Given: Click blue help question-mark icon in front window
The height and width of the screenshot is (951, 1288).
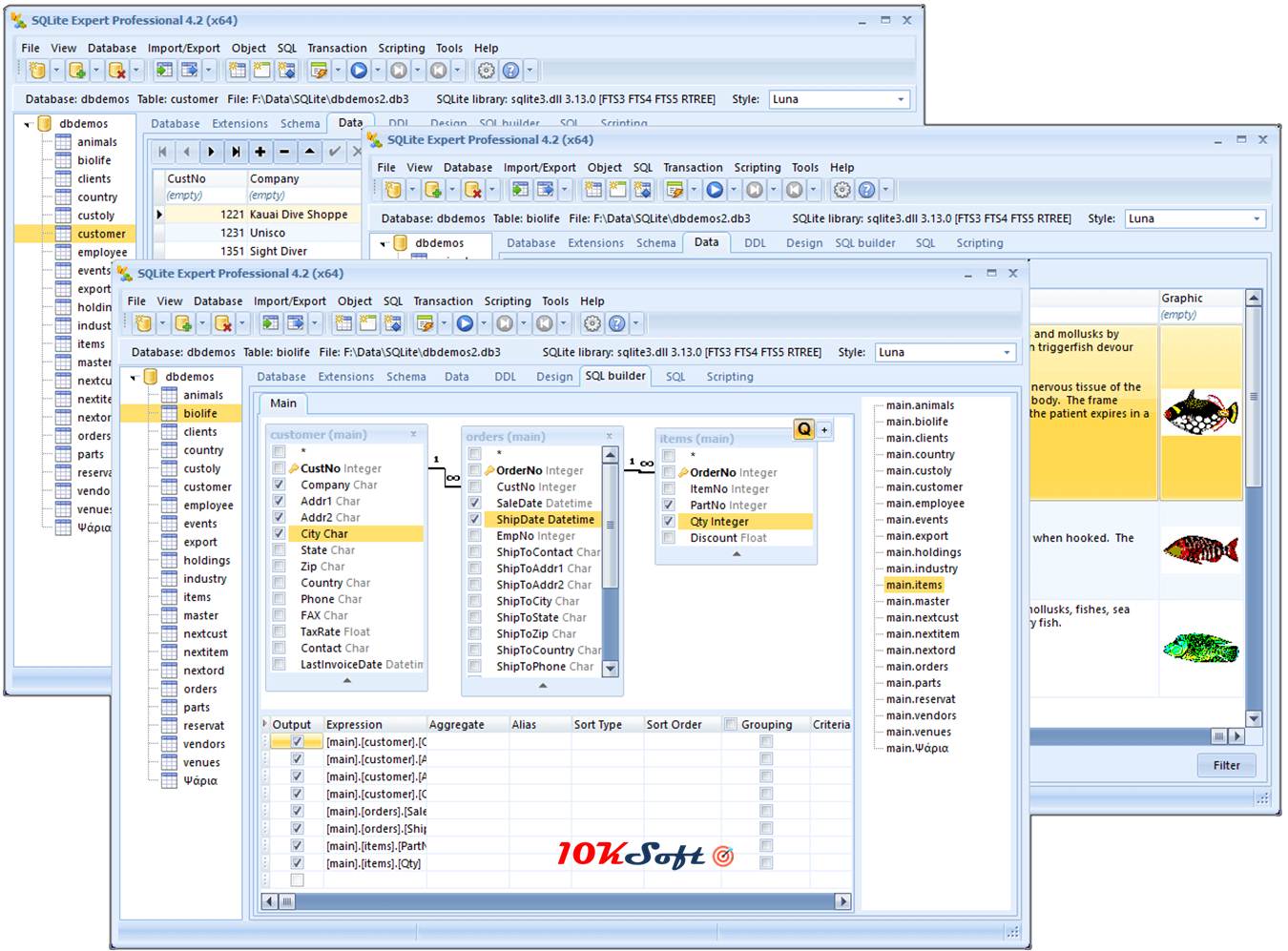Looking at the screenshot, I should point(617,323).
